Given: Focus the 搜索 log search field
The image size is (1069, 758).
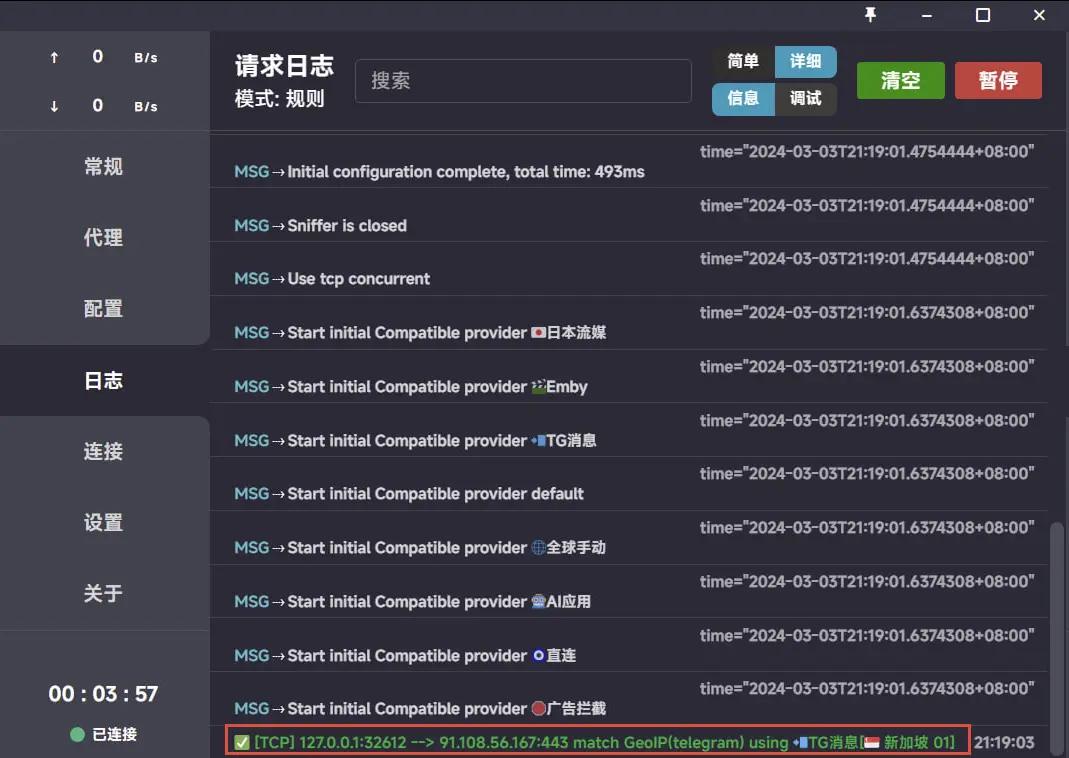Looking at the screenshot, I should pyautogui.click(x=523, y=81).
